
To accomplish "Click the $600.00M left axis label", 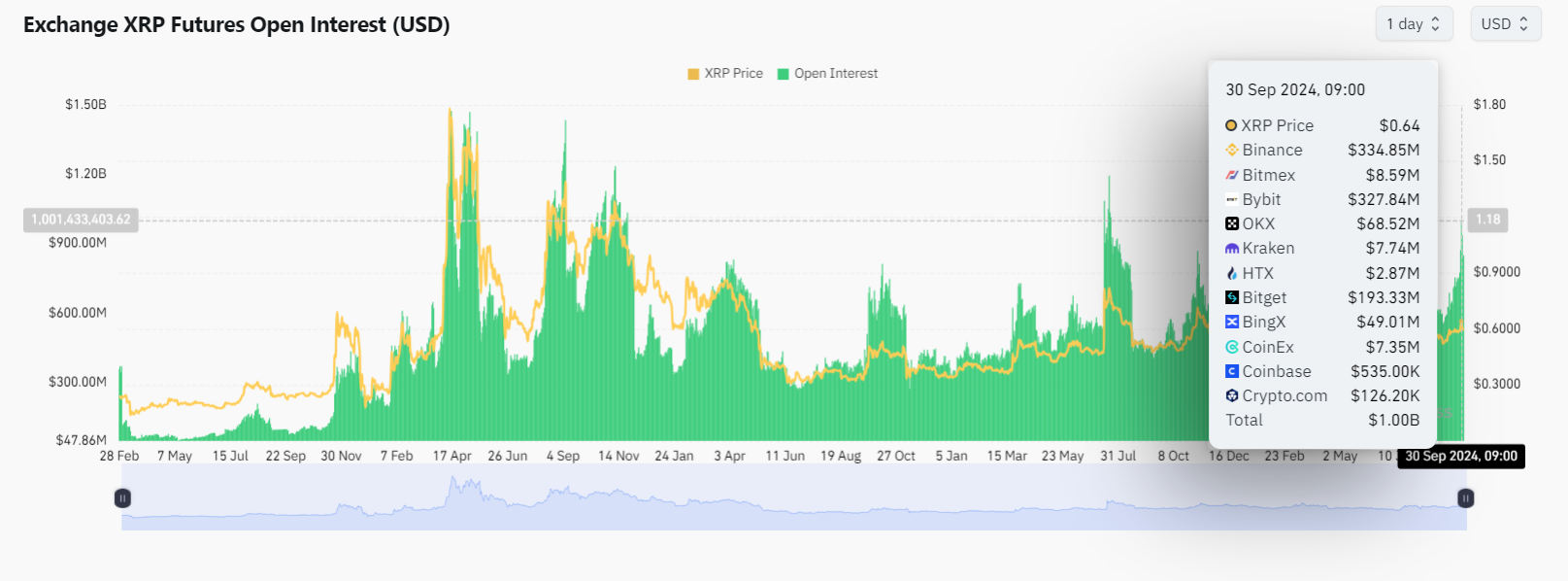I will click(78, 313).
